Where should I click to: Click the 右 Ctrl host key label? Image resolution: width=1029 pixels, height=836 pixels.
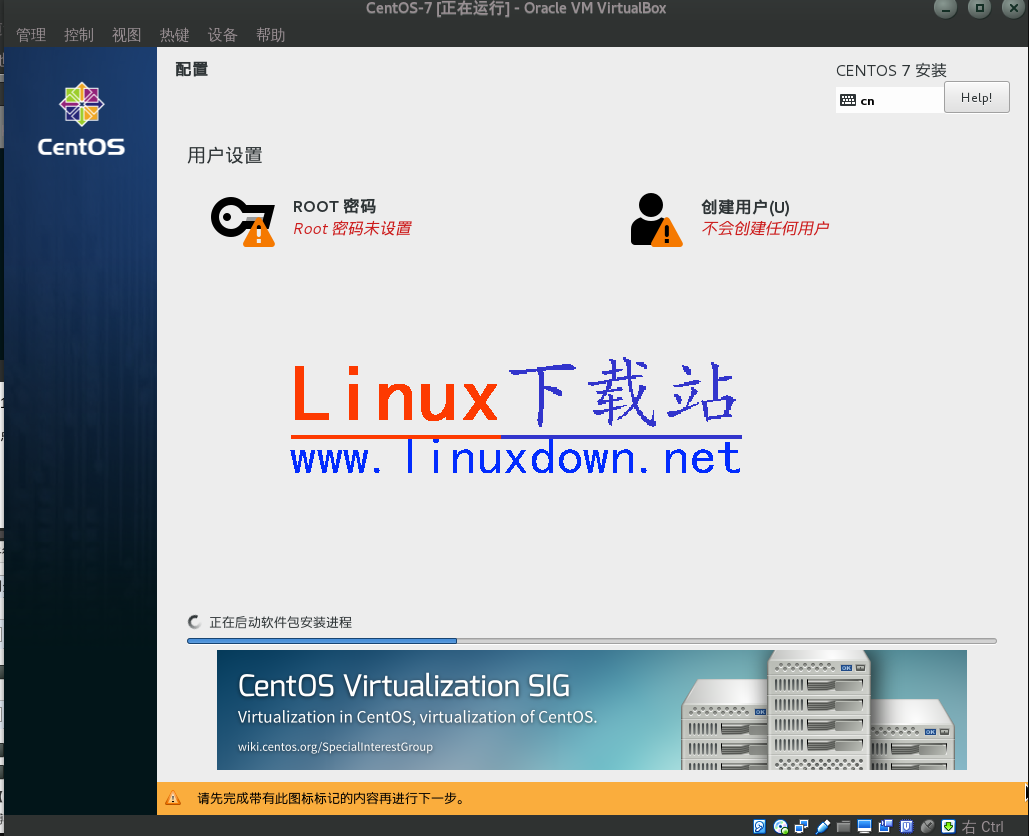click(x=982, y=827)
